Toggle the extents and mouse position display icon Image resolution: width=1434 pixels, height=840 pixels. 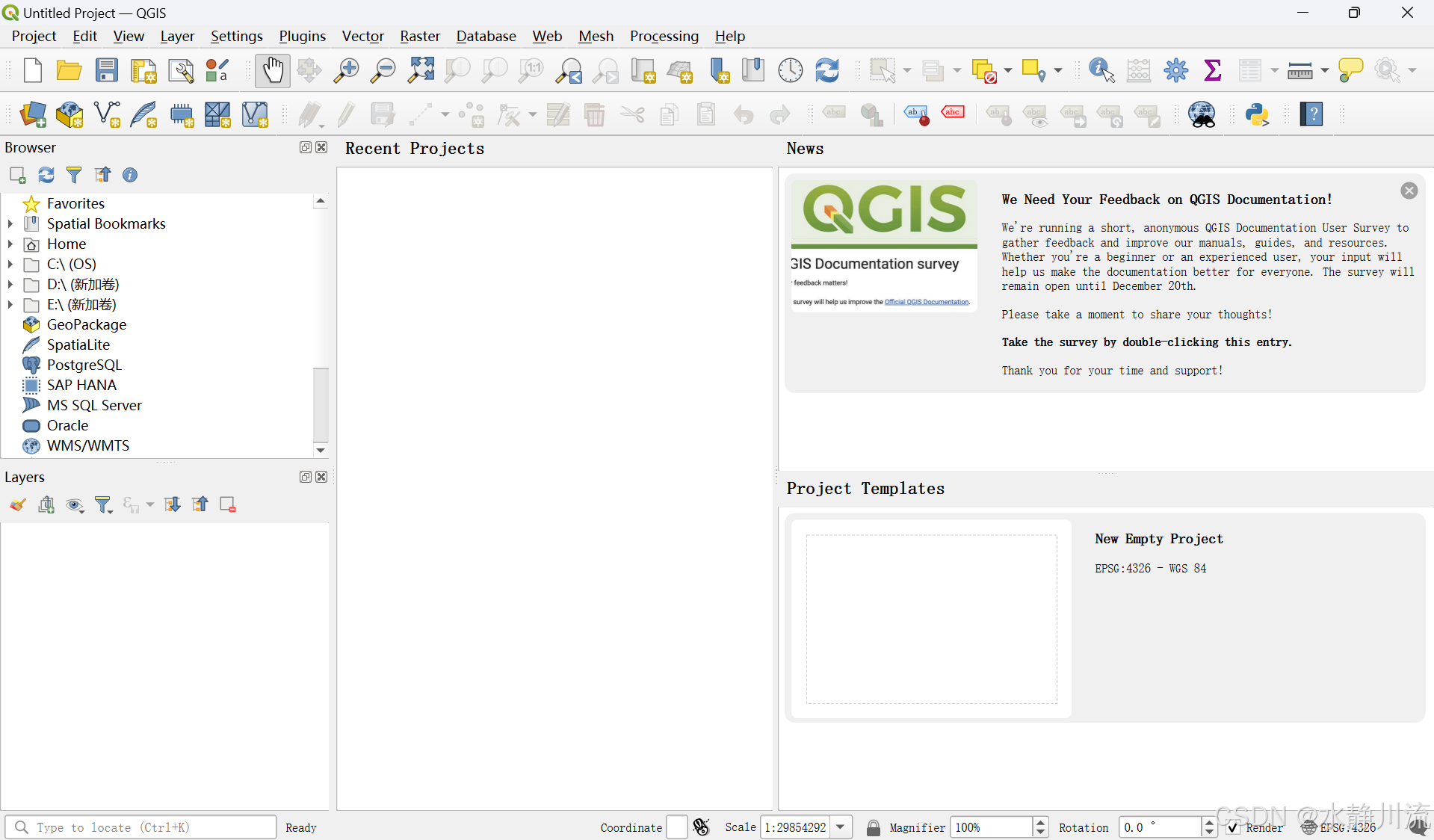coord(701,827)
